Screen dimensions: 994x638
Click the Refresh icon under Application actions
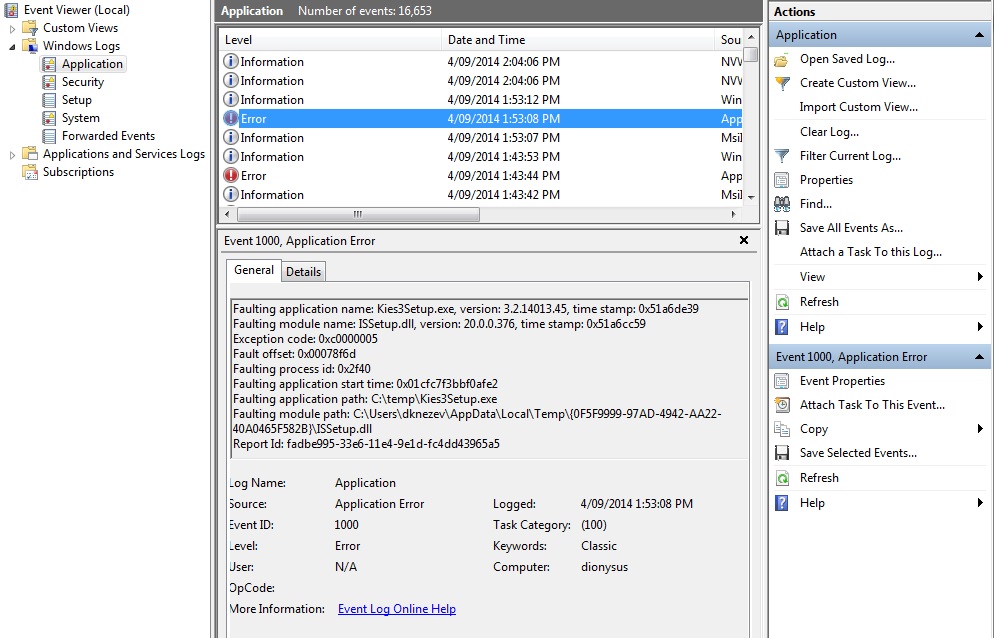point(782,303)
